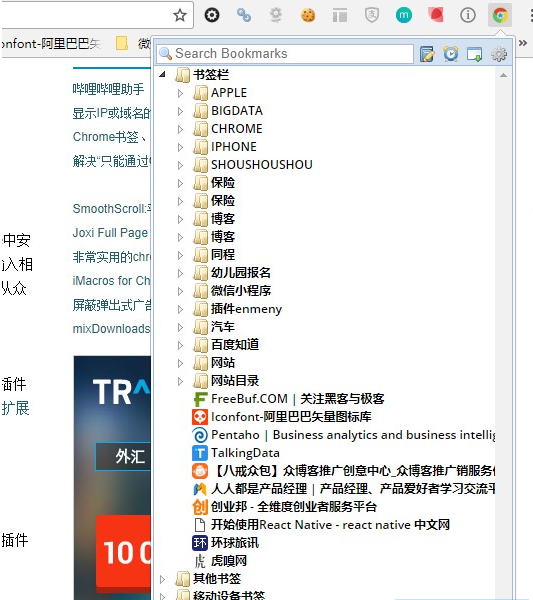Click the gray flower extension icon
The image size is (533, 600).
tap(275, 15)
